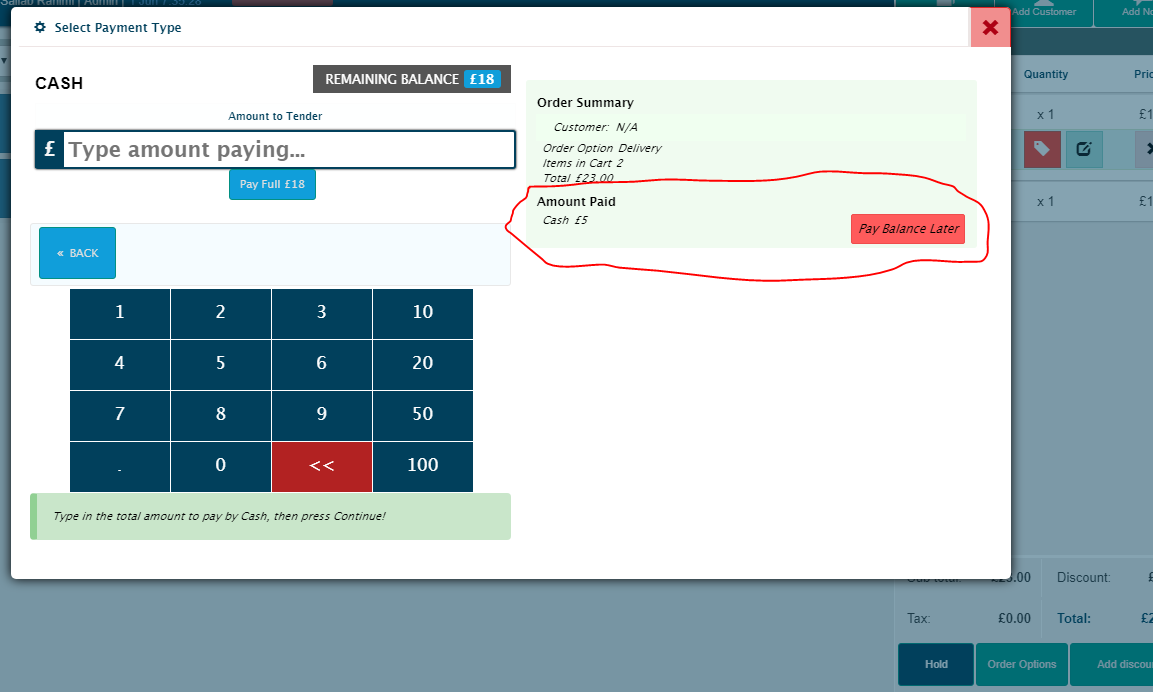Click the gear icon beside Select Payment Type

click(x=40, y=27)
